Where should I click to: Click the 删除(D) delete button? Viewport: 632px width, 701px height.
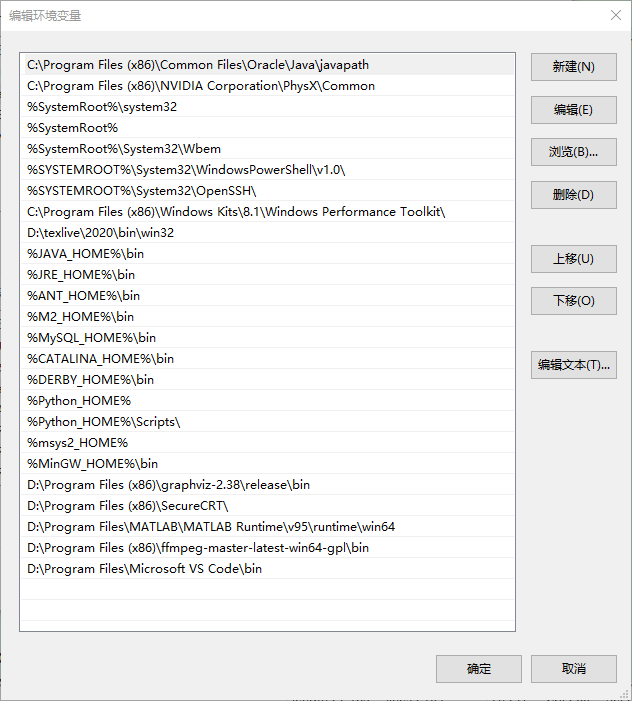click(x=573, y=195)
